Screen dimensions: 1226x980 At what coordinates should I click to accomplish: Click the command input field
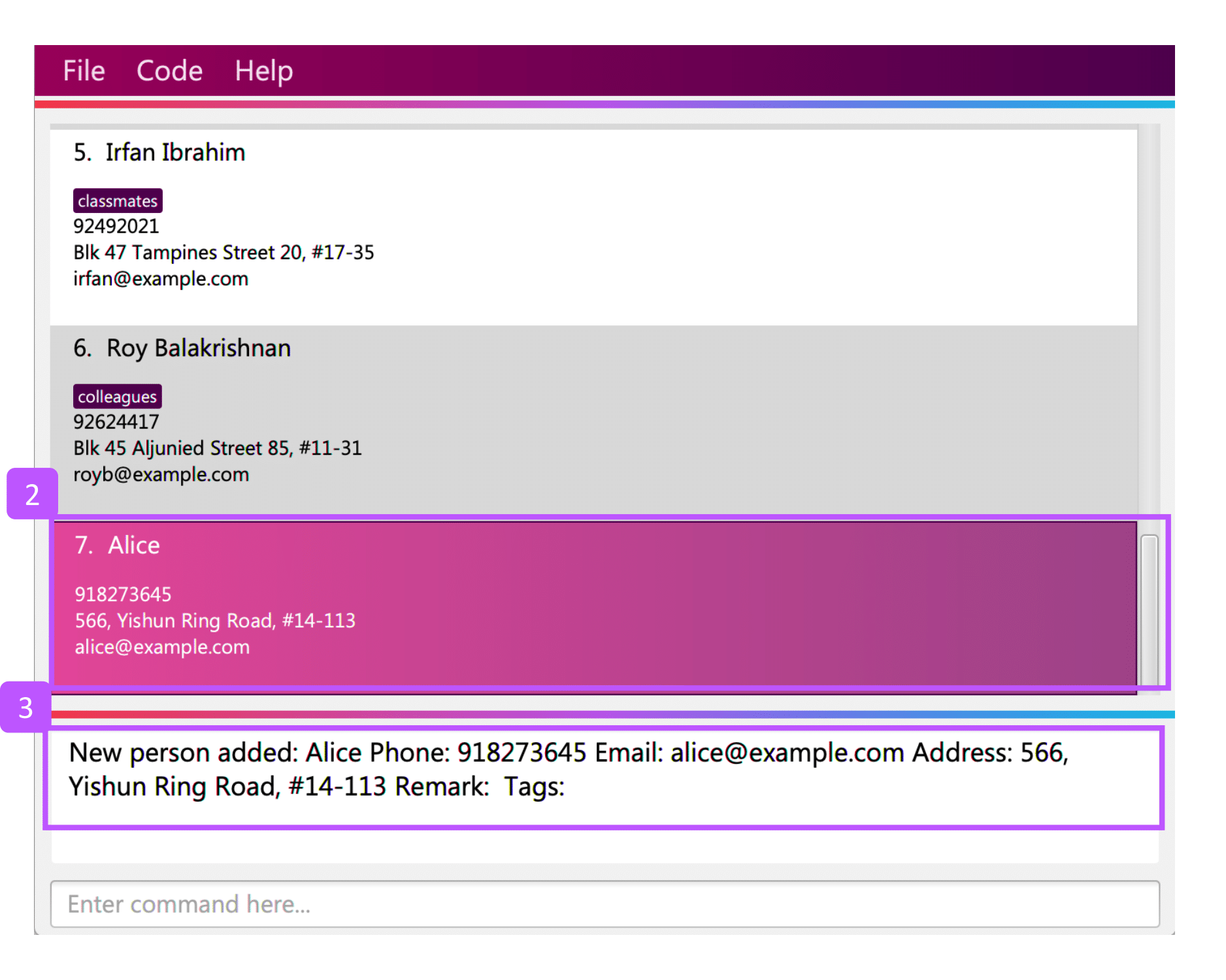click(605, 904)
